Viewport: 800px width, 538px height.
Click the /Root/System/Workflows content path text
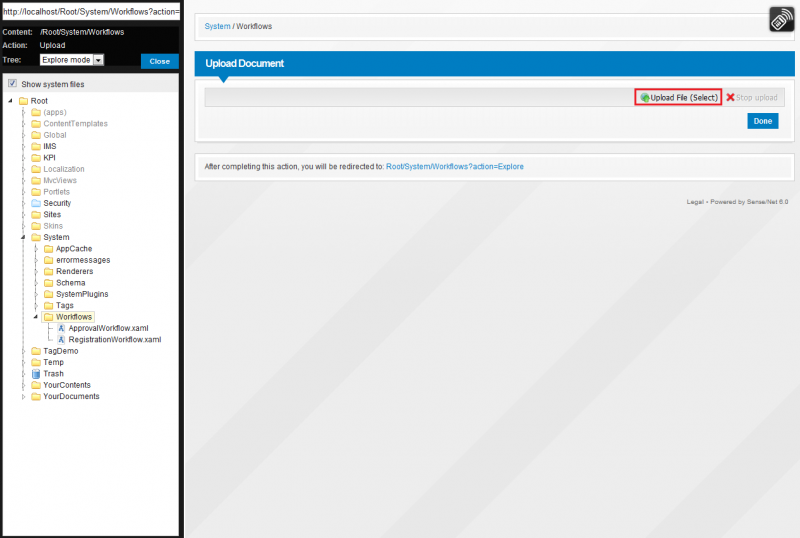point(82,32)
